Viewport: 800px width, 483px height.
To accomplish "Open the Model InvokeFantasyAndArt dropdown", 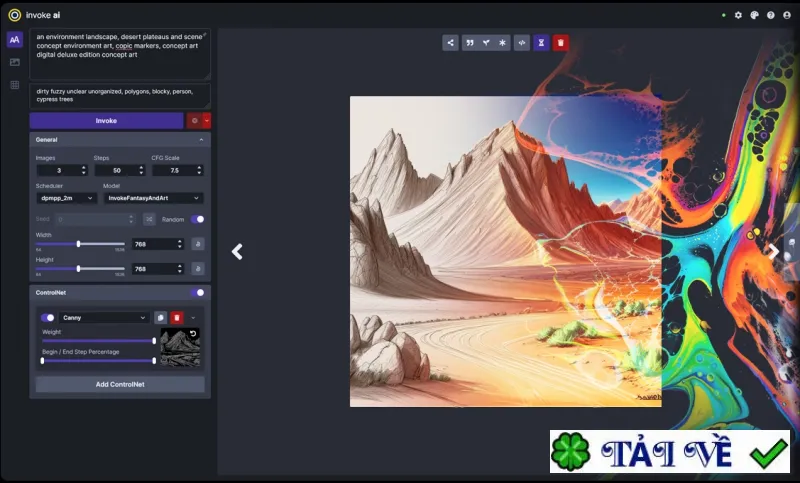I will coord(154,198).
